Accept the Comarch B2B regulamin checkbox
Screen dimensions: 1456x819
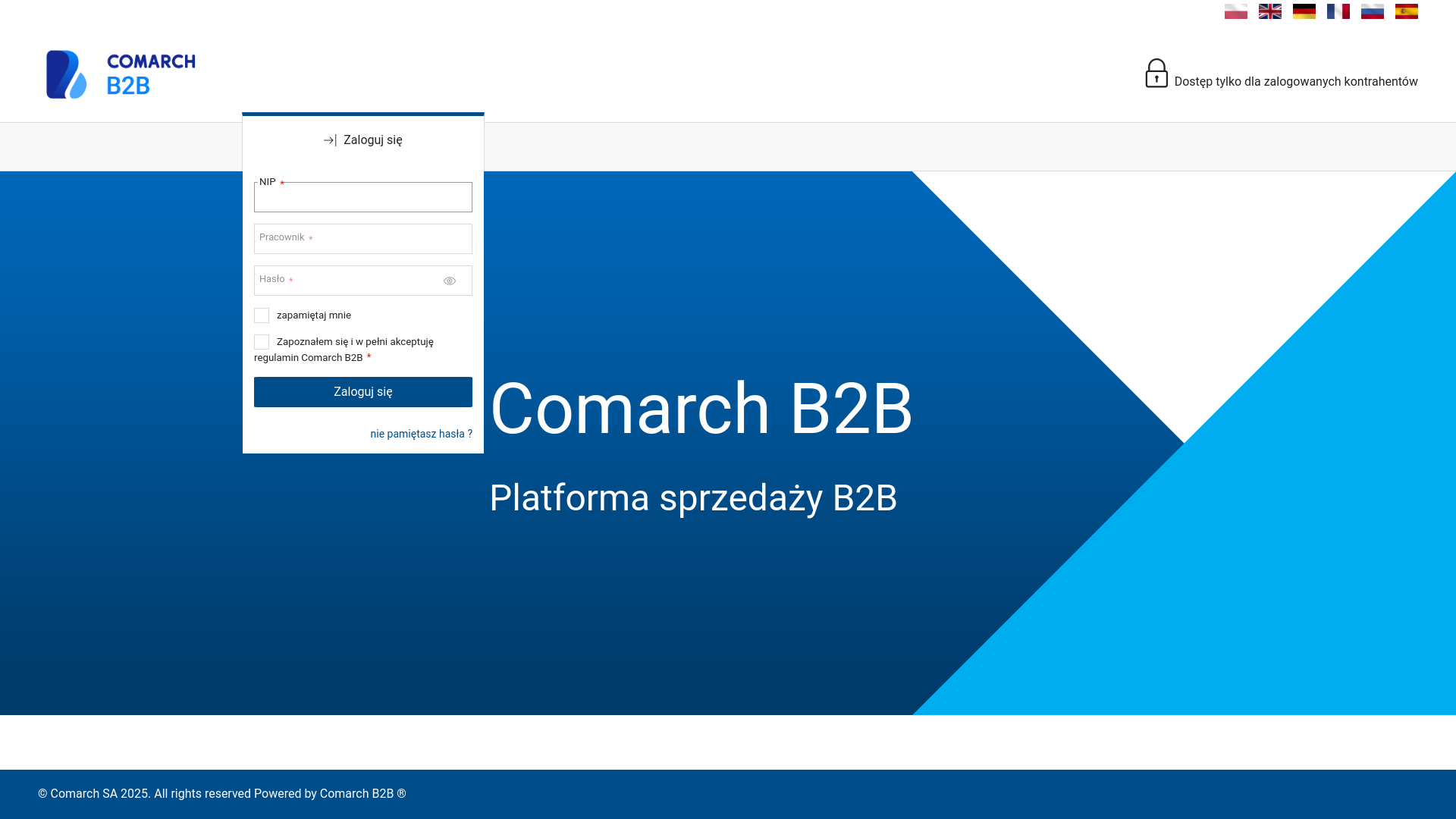[262, 342]
